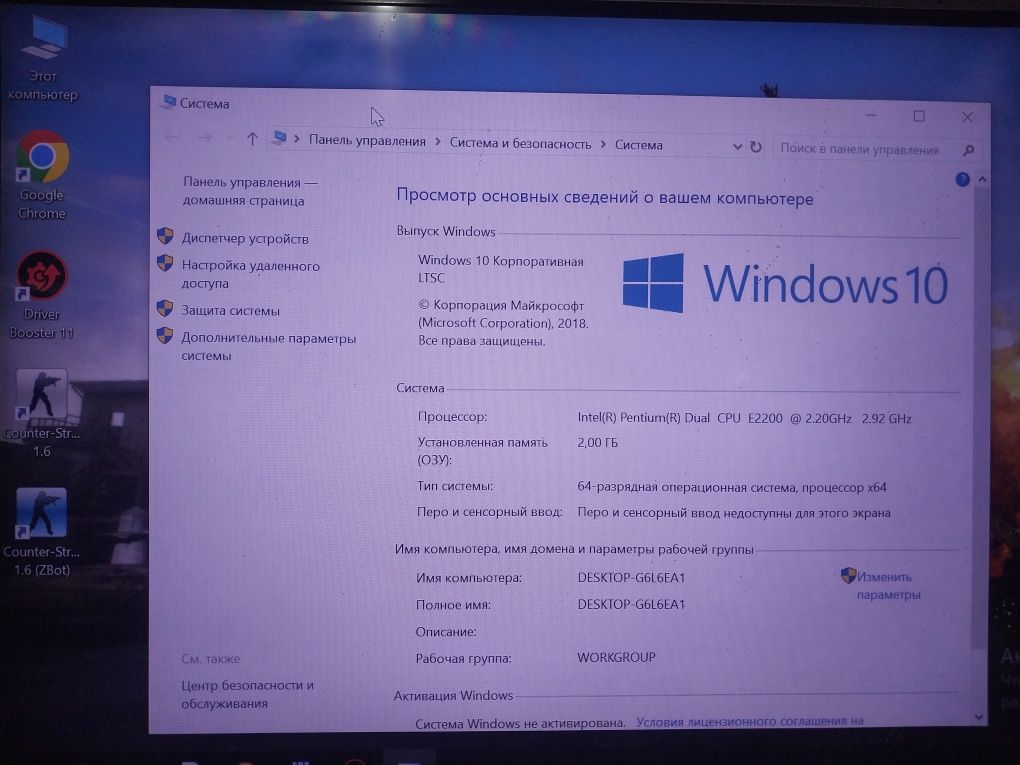The height and width of the screenshot is (765, 1020).
Task: Select Этот компьютер desktop icon
Action: coord(43,59)
